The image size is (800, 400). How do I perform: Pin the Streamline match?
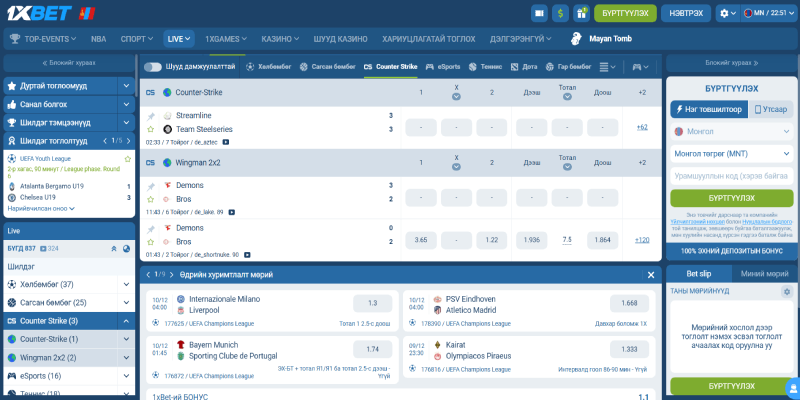click(x=151, y=116)
